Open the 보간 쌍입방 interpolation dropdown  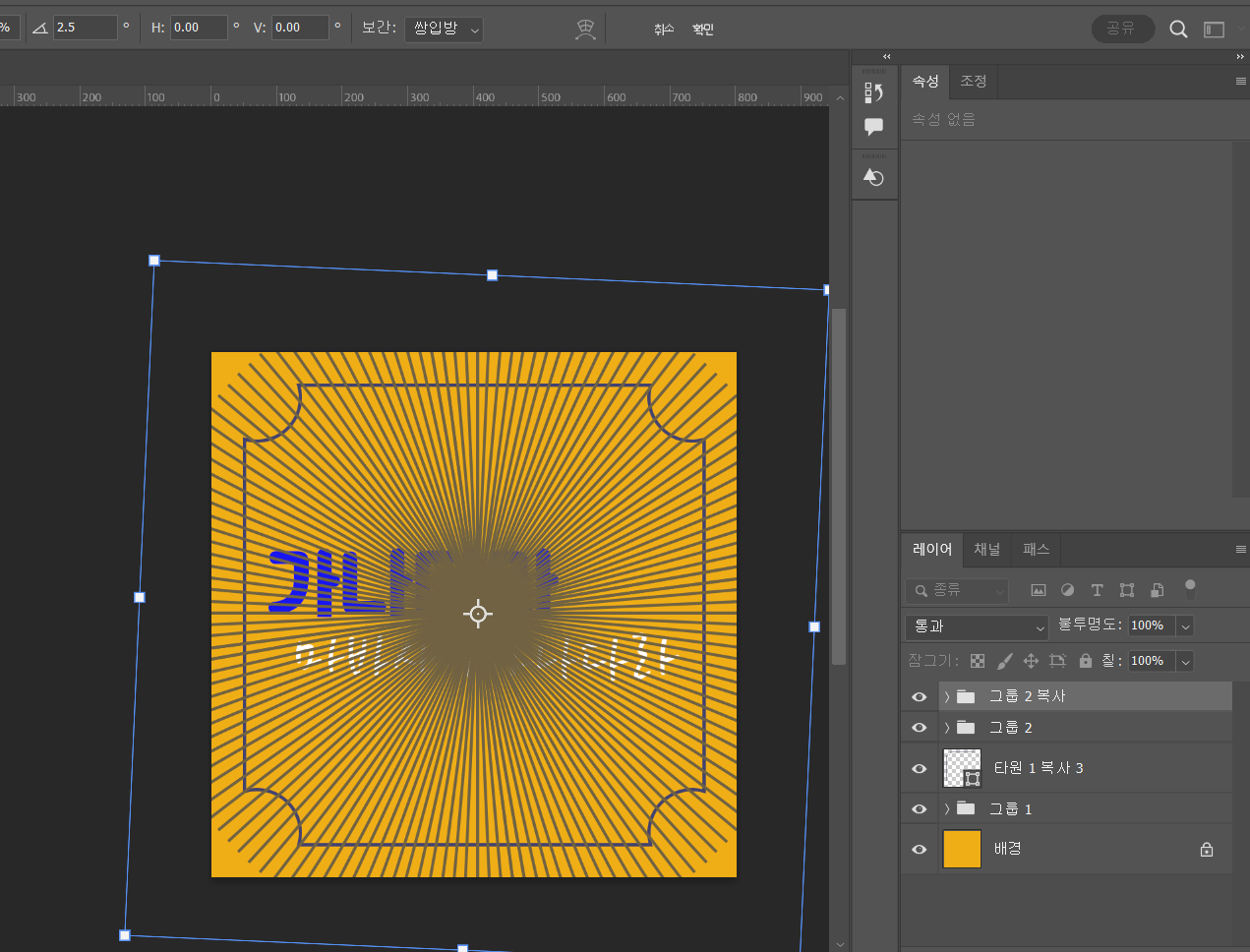pyautogui.click(x=444, y=29)
